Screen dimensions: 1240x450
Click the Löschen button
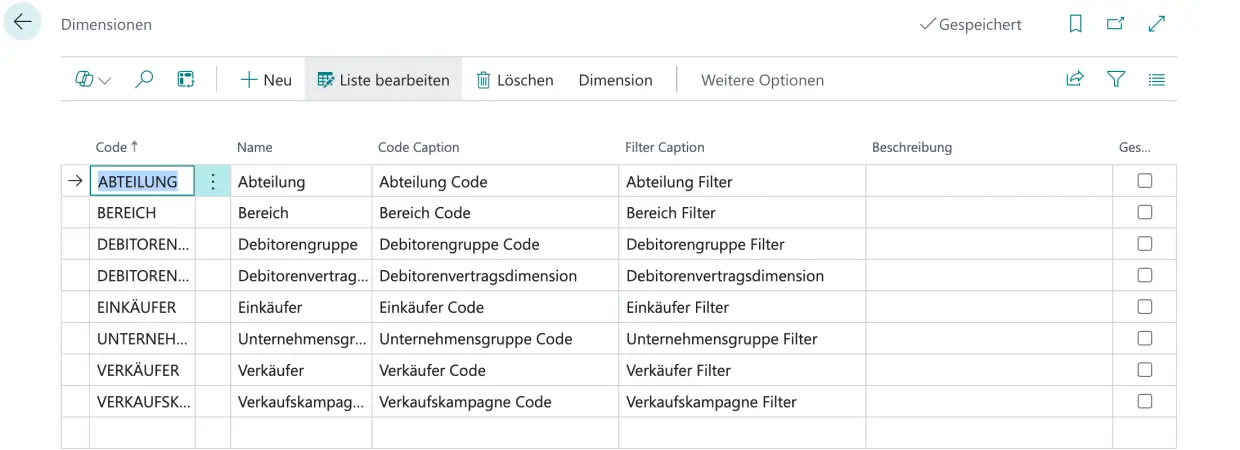514,80
